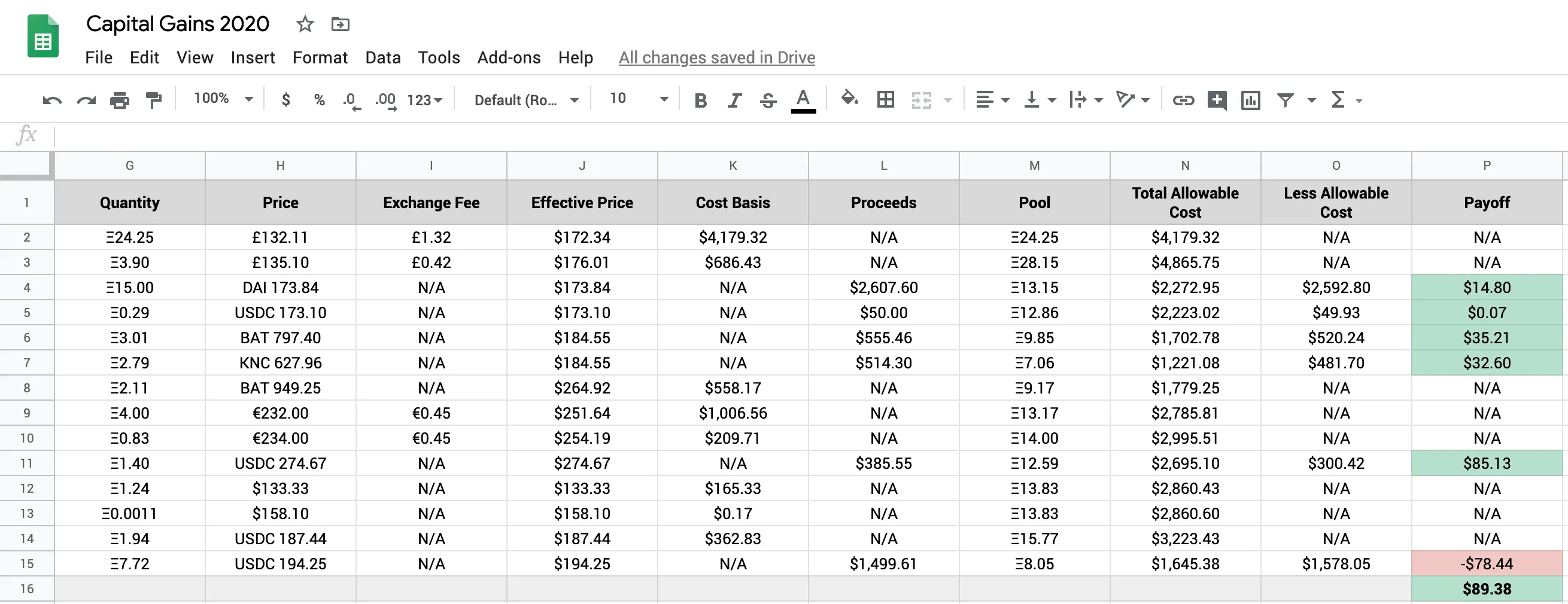Activate the Paint format tool

pyautogui.click(x=153, y=100)
